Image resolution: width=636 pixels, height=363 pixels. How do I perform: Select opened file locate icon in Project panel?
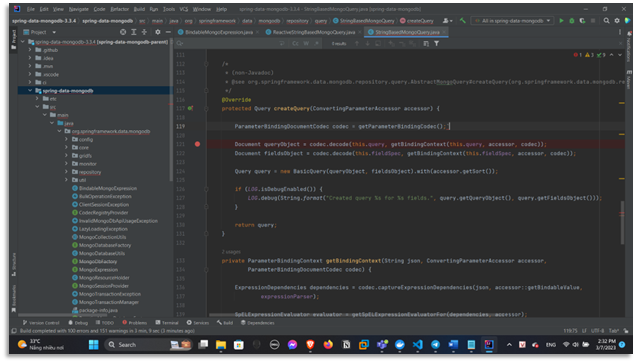pyautogui.click(x=123, y=32)
